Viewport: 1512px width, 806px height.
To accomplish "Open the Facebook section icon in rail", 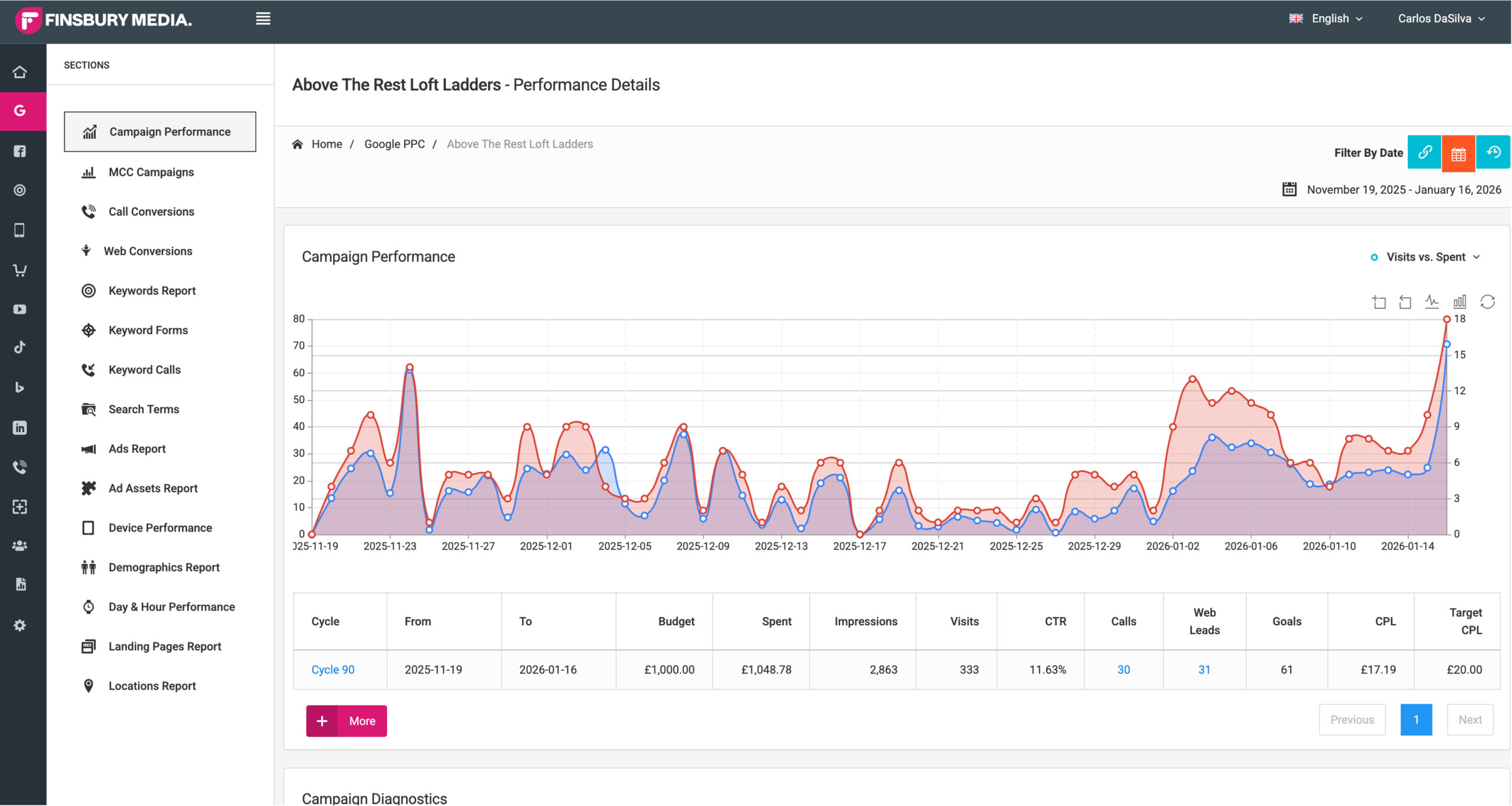I will pos(20,151).
